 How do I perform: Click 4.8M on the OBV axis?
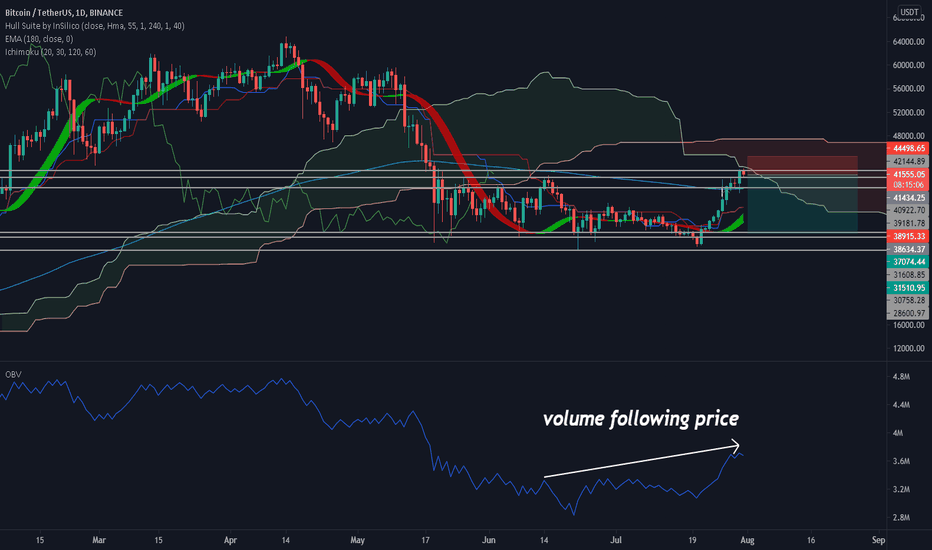tap(901, 376)
